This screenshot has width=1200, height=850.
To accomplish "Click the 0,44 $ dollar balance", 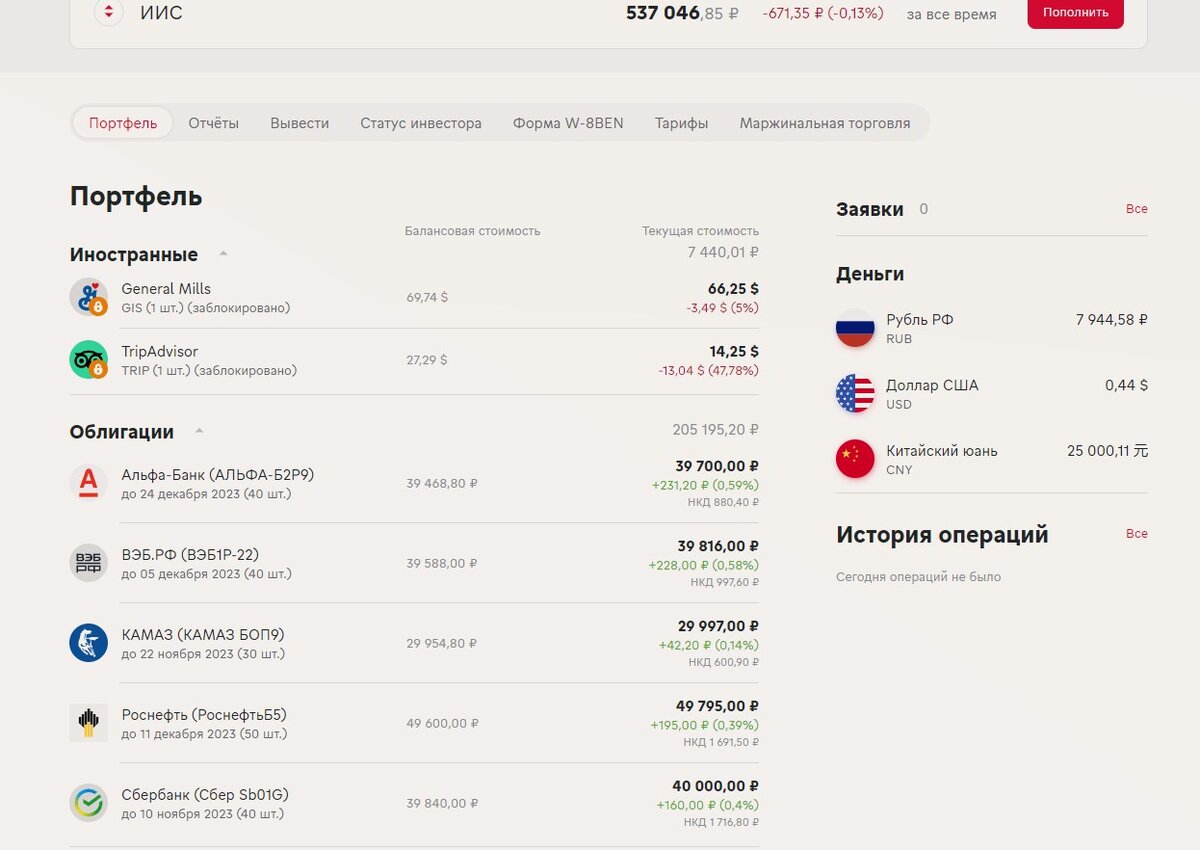I will pyautogui.click(x=1127, y=385).
